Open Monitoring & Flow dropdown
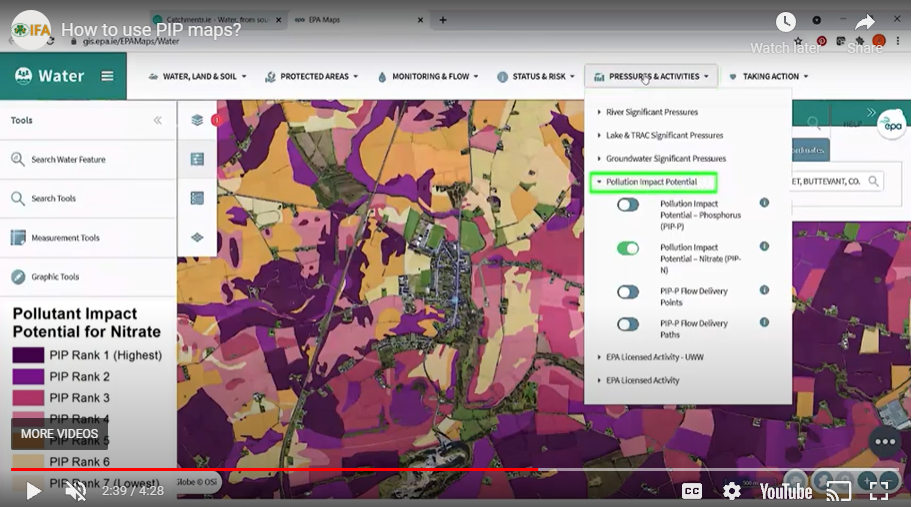Viewport: 912px width, 507px height. 428,76
